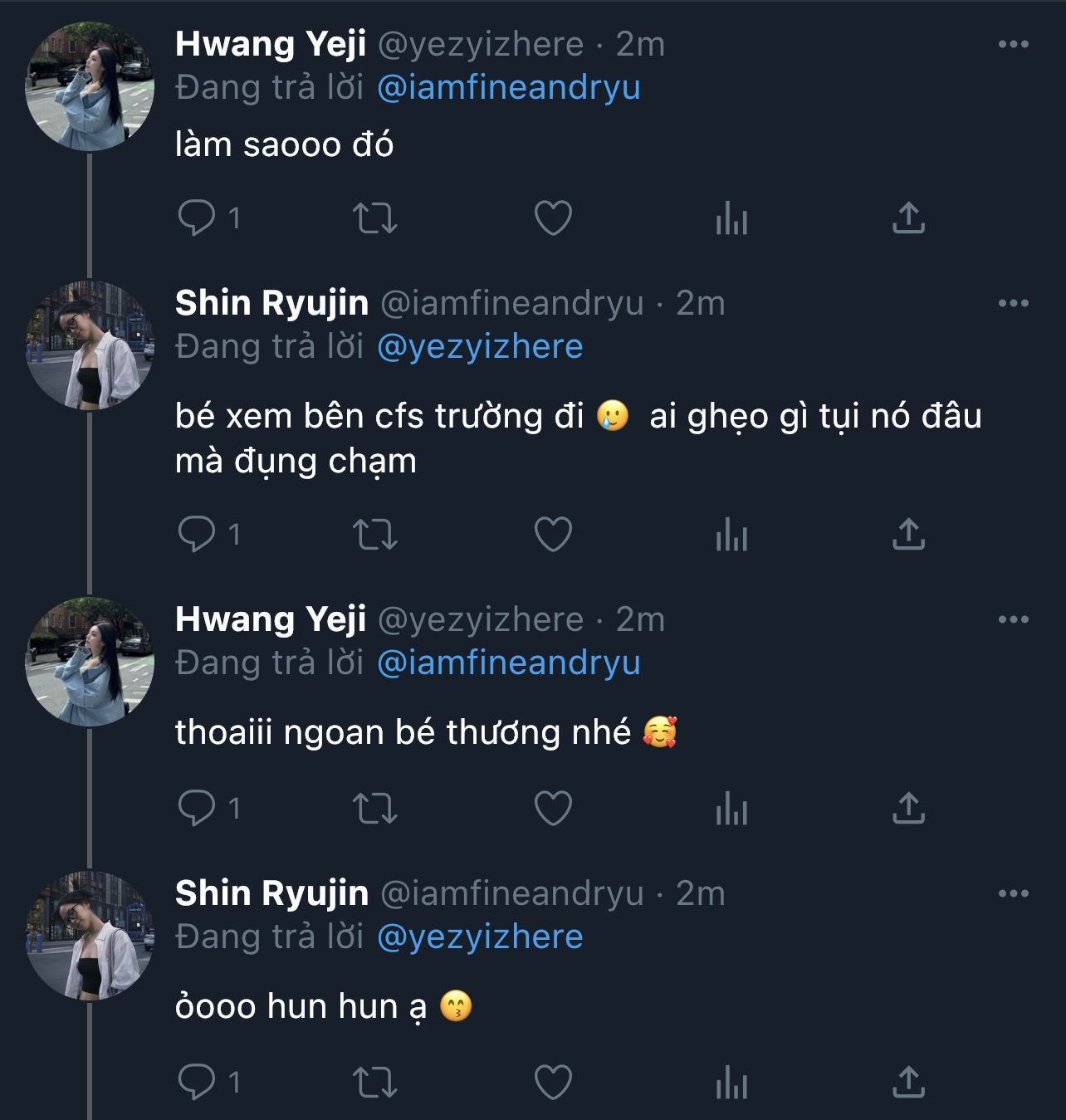Retweet the 'thoaiii ngoan bé thương' tweet
Viewport: 1066px width, 1120px height.
click(375, 808)
